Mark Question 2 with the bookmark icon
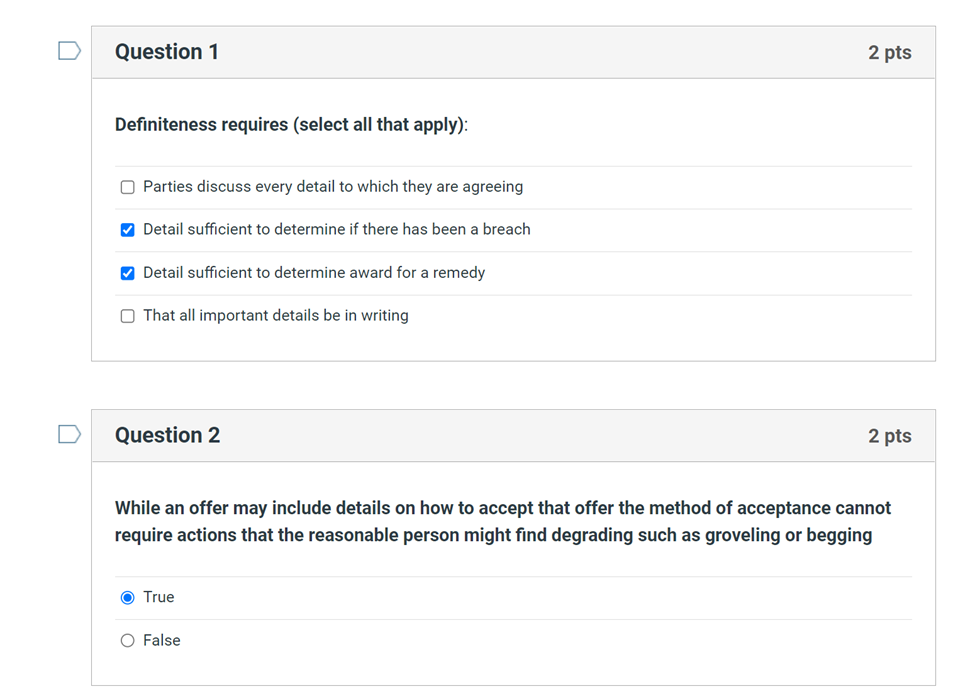This screenshot has width=975, height=694. click(x=68, y=434)
